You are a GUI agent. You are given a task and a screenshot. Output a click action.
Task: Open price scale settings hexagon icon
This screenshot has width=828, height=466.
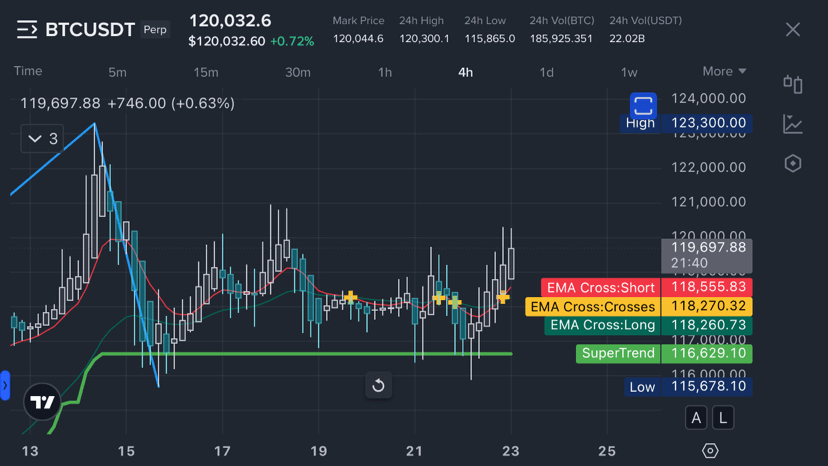point(710,451)
